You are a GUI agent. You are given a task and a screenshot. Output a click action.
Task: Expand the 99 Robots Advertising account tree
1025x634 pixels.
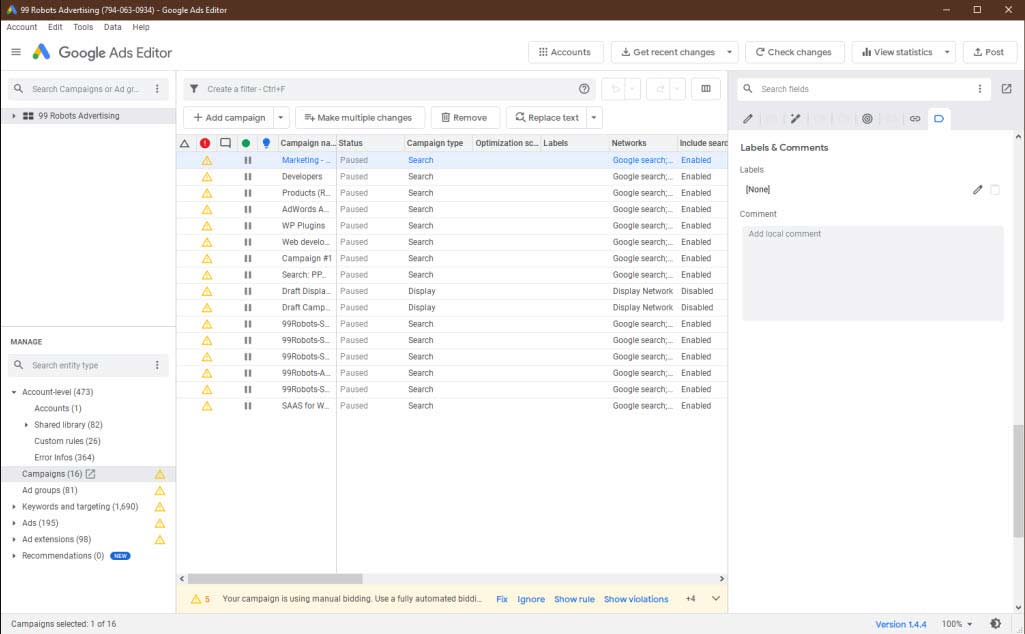click(14, 116)
